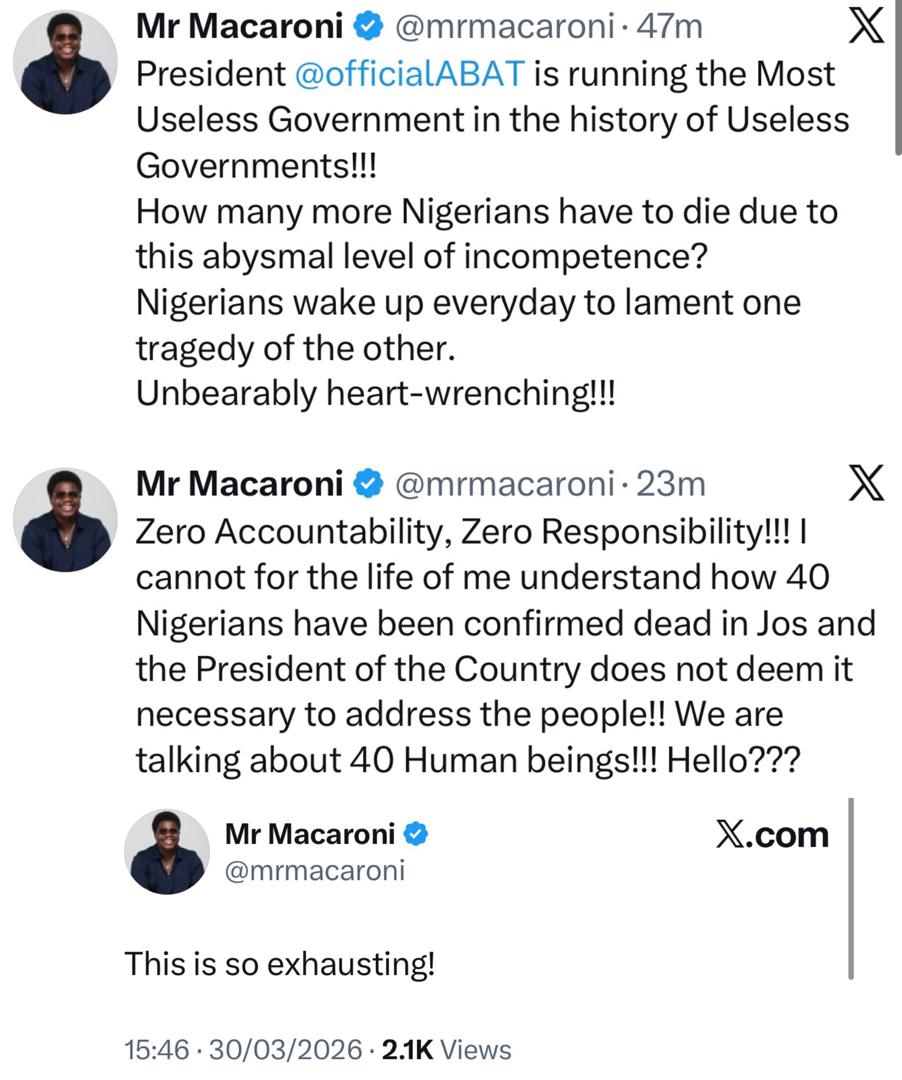Open the @mrmacaroni handle in the quoted post

point(316,870)
